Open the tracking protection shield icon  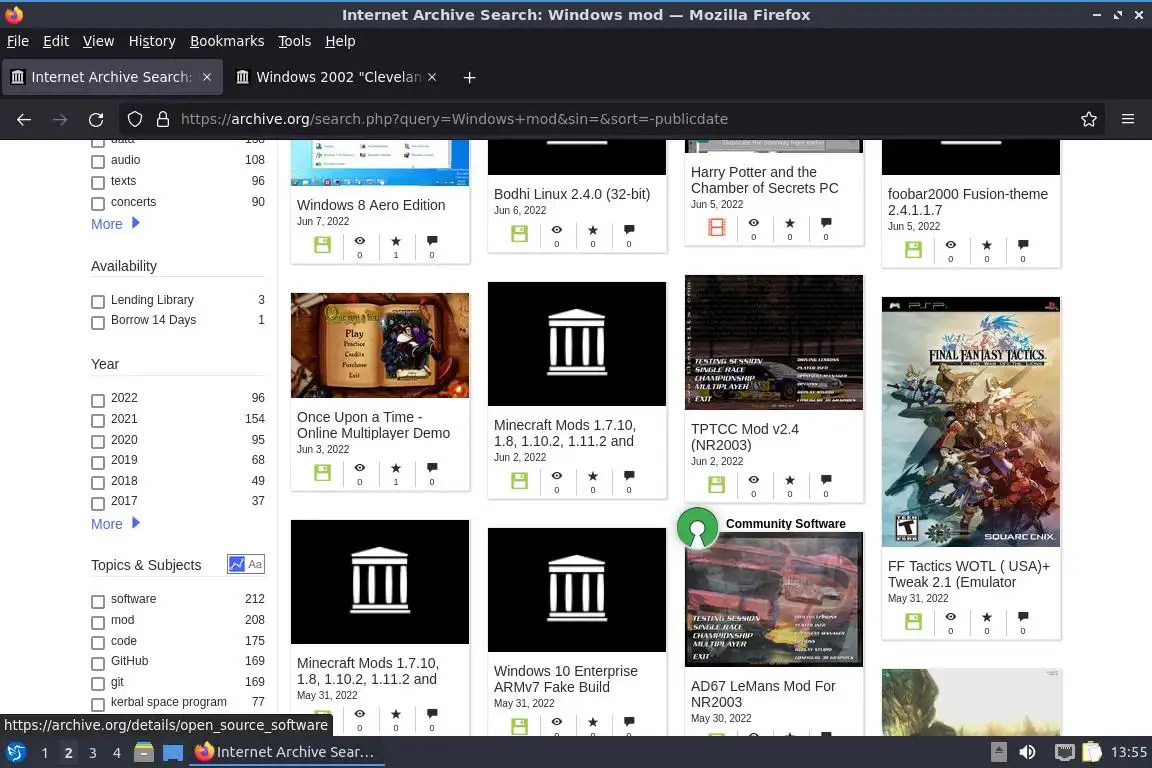point(134,119)
